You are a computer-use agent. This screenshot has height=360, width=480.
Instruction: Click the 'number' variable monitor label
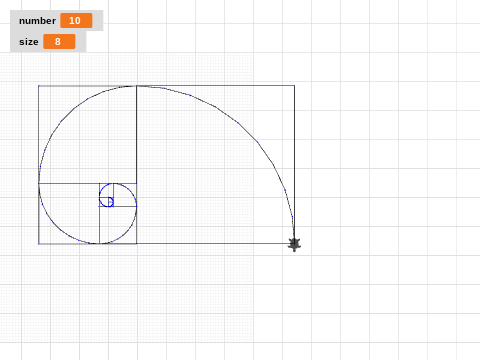[37, 21]
